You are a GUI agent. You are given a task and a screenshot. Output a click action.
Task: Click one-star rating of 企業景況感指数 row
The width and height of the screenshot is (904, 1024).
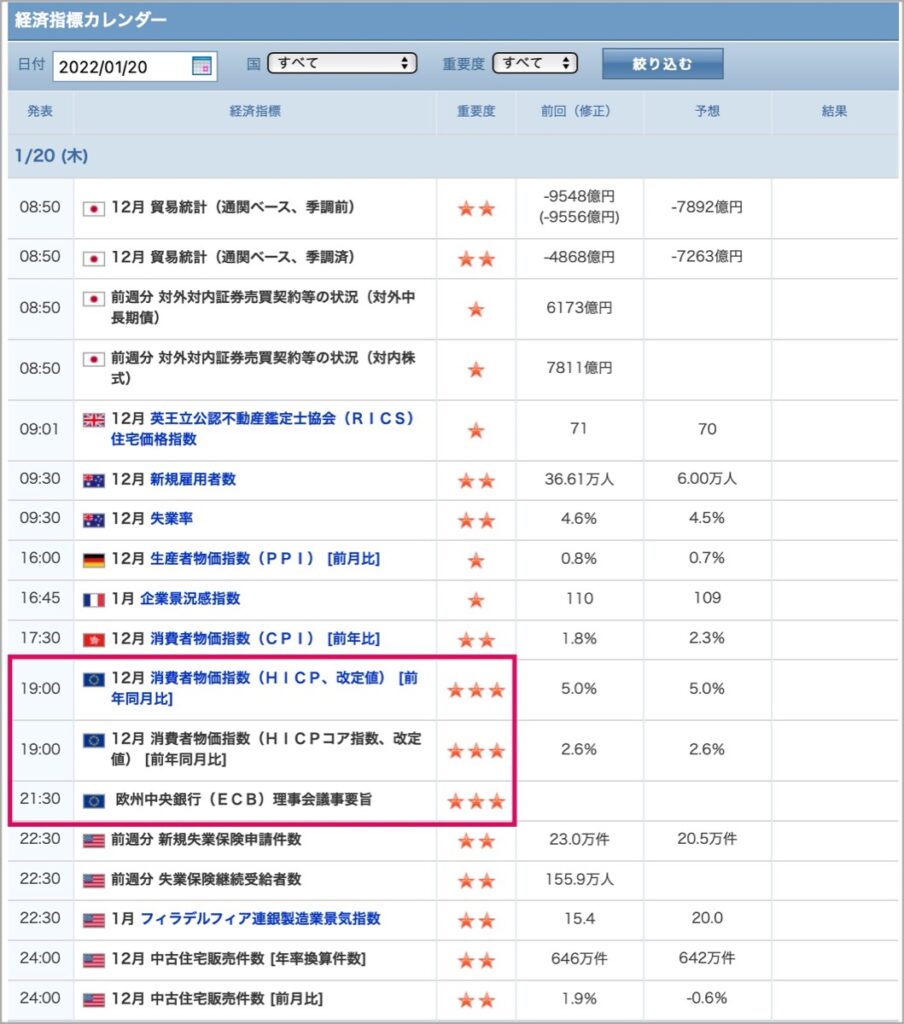476,600
